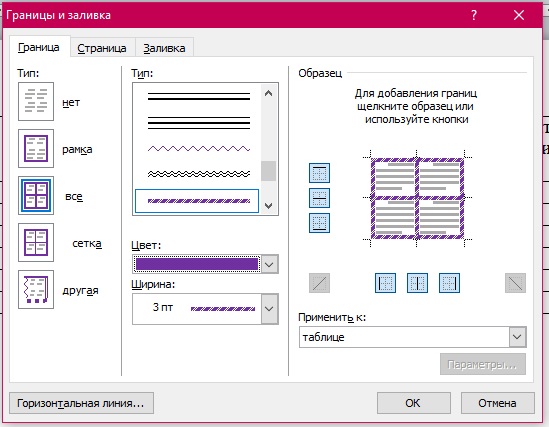Screen dimensions: 549x427
Task: Click the diagonal up border button
Action: [319, 283]
